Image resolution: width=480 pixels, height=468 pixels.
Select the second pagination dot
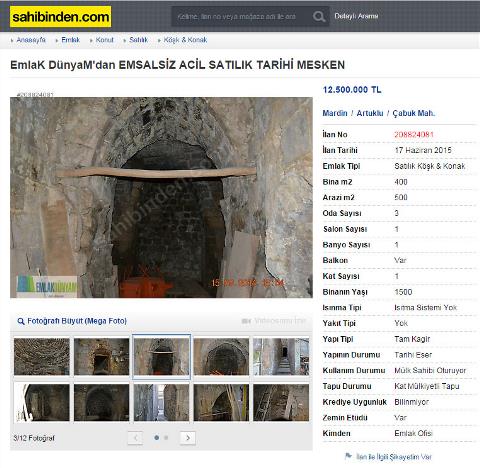point(166,437)
